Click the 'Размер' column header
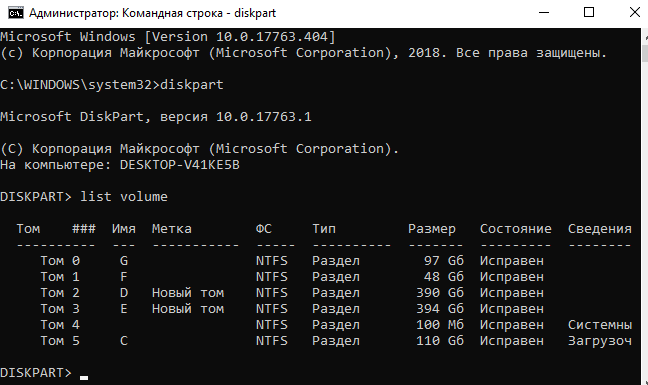The width and height of the screenshot is (648, 385). coord(432,229)
